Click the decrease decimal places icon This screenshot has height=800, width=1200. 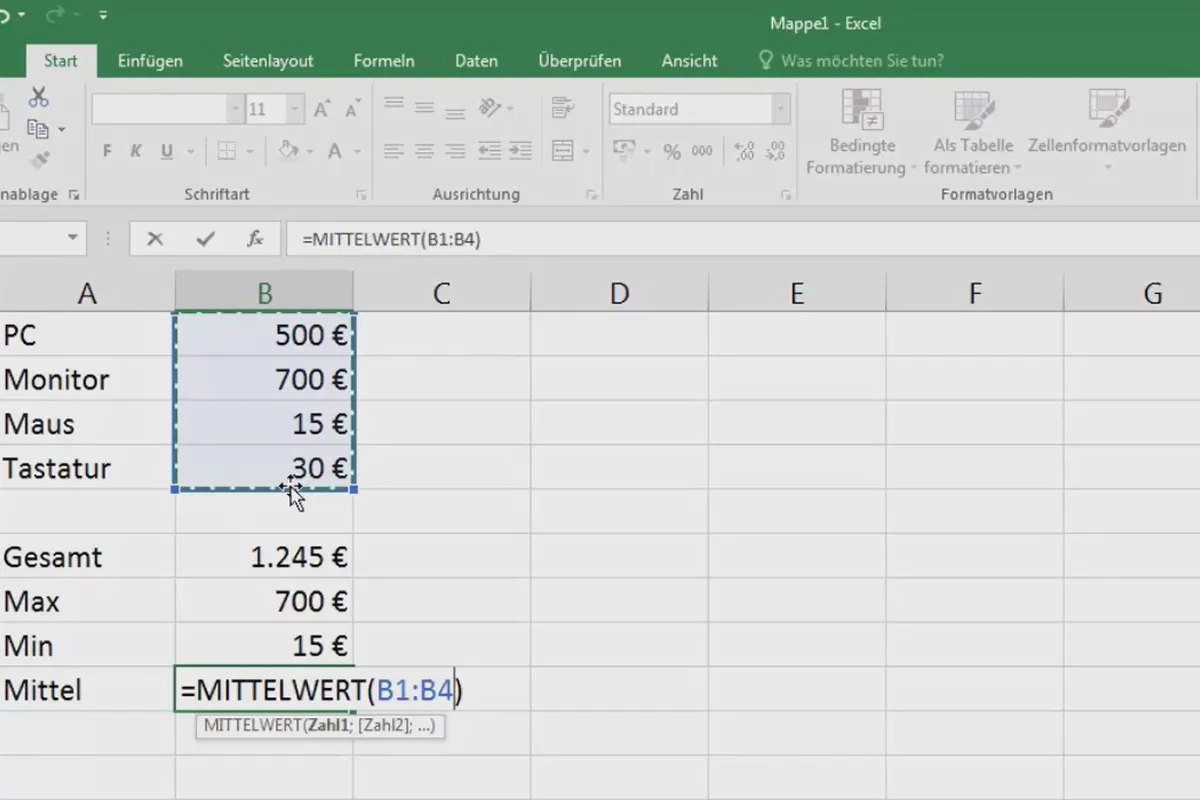[775, 152]
